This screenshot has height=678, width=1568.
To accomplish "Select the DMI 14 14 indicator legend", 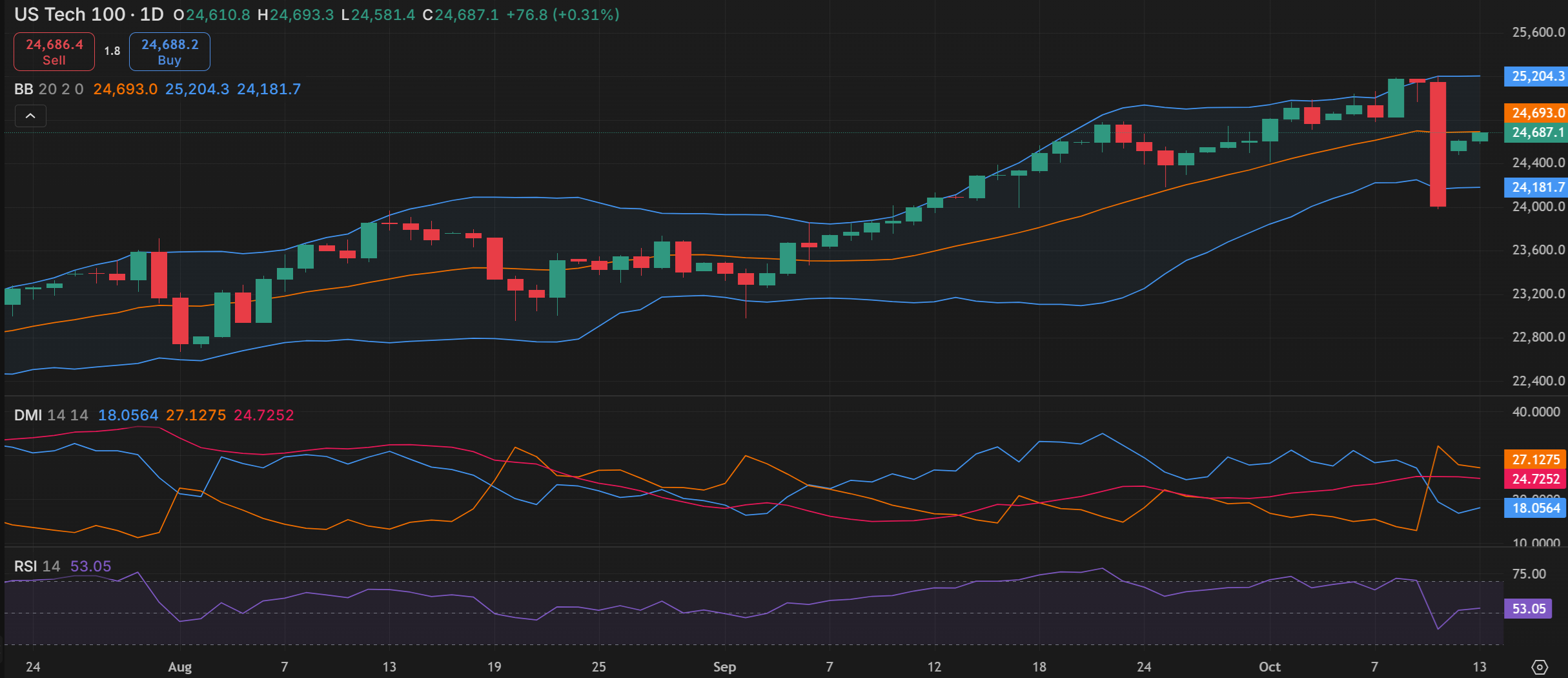I will coord(51,415).
